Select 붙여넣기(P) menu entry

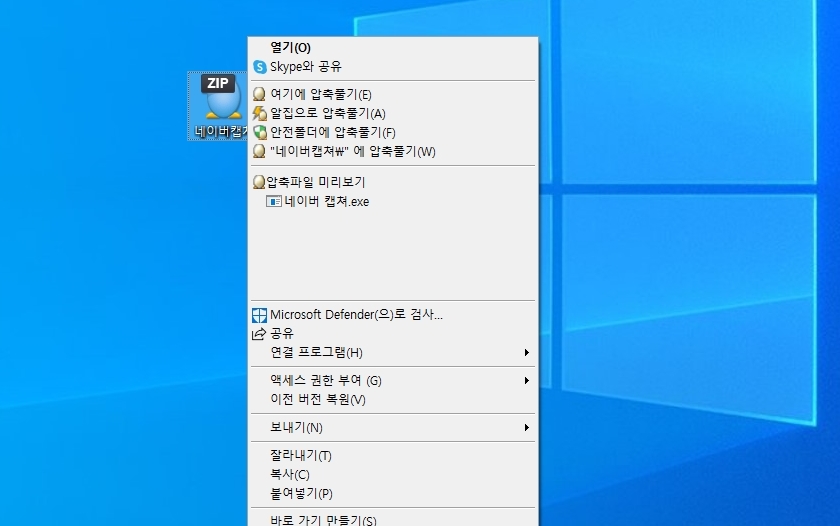pyautogui.click(x=393, y=493)
